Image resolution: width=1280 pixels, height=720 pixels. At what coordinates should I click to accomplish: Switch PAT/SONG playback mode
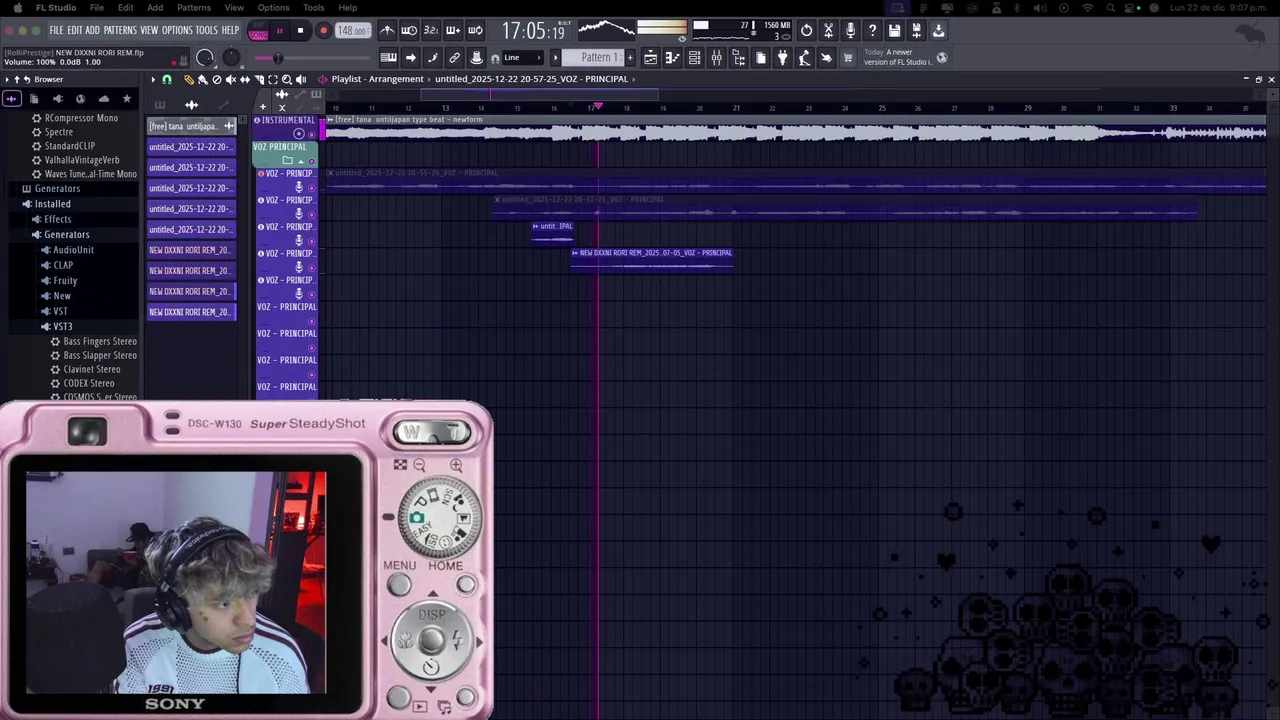[x=258, y=31]
